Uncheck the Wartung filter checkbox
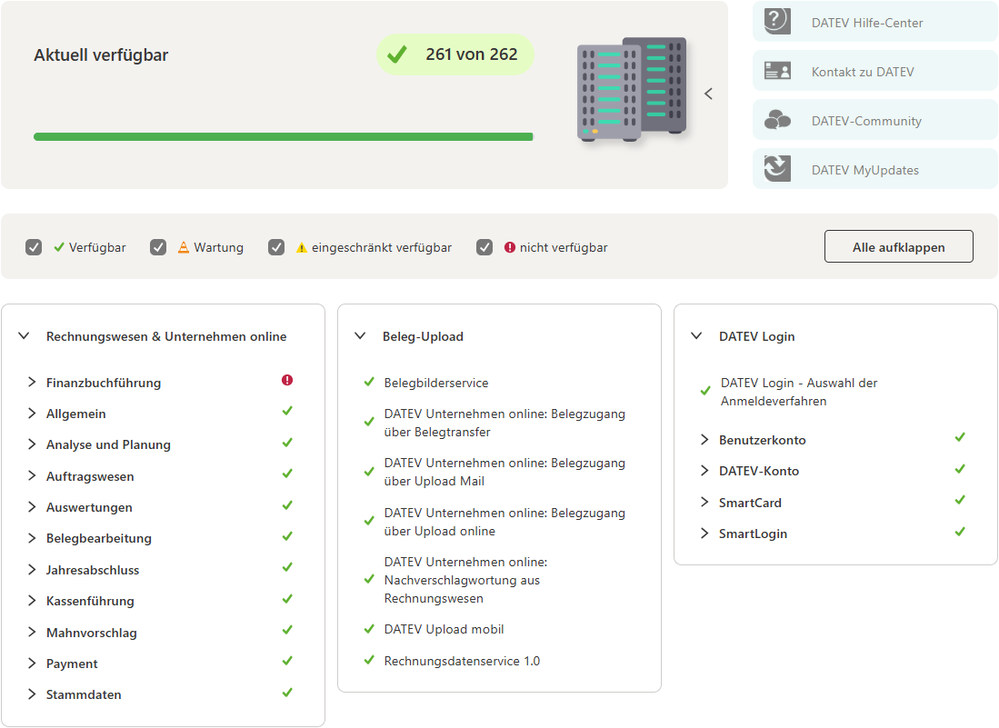 point(158,247)
